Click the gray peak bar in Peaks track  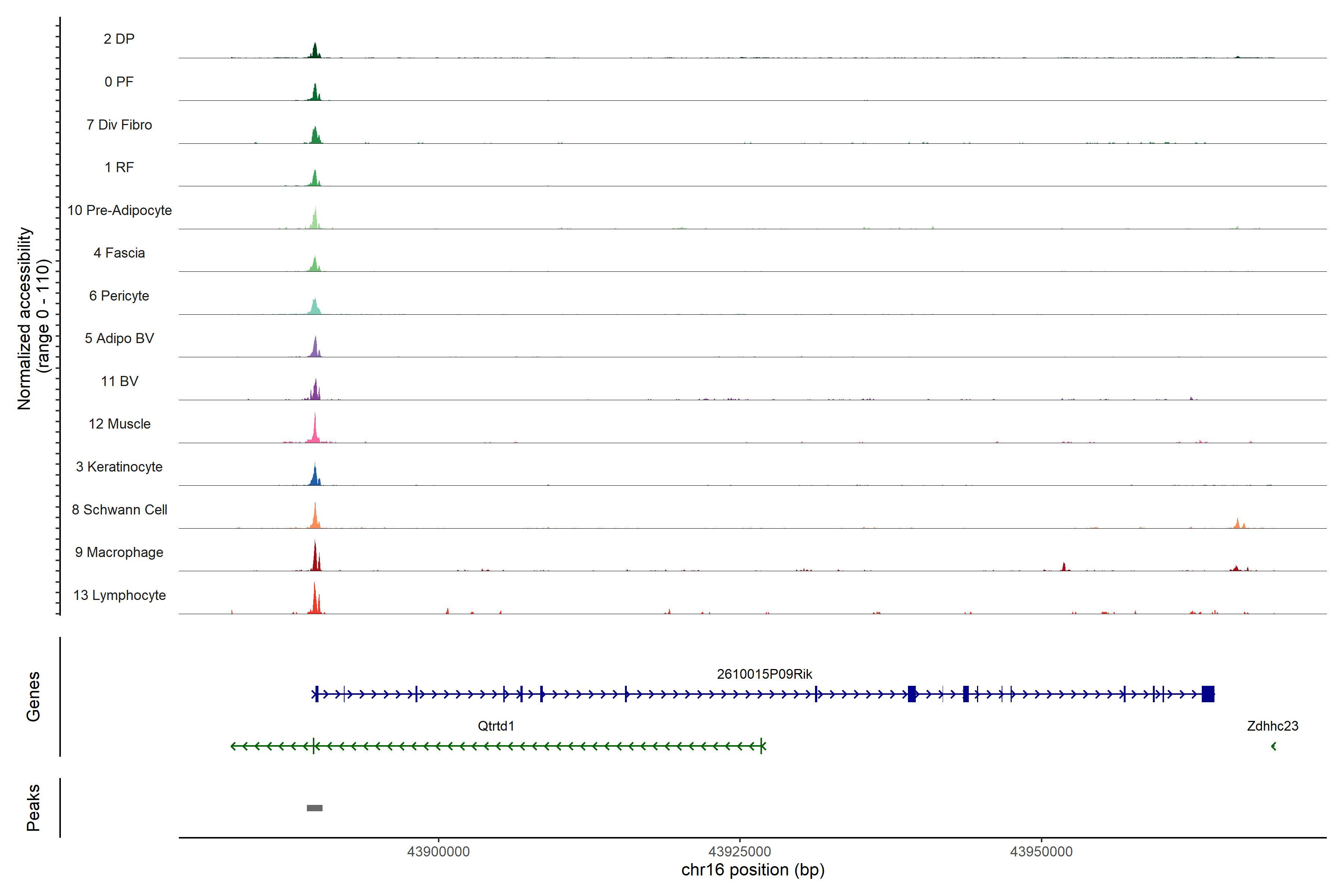click(314, 808)
